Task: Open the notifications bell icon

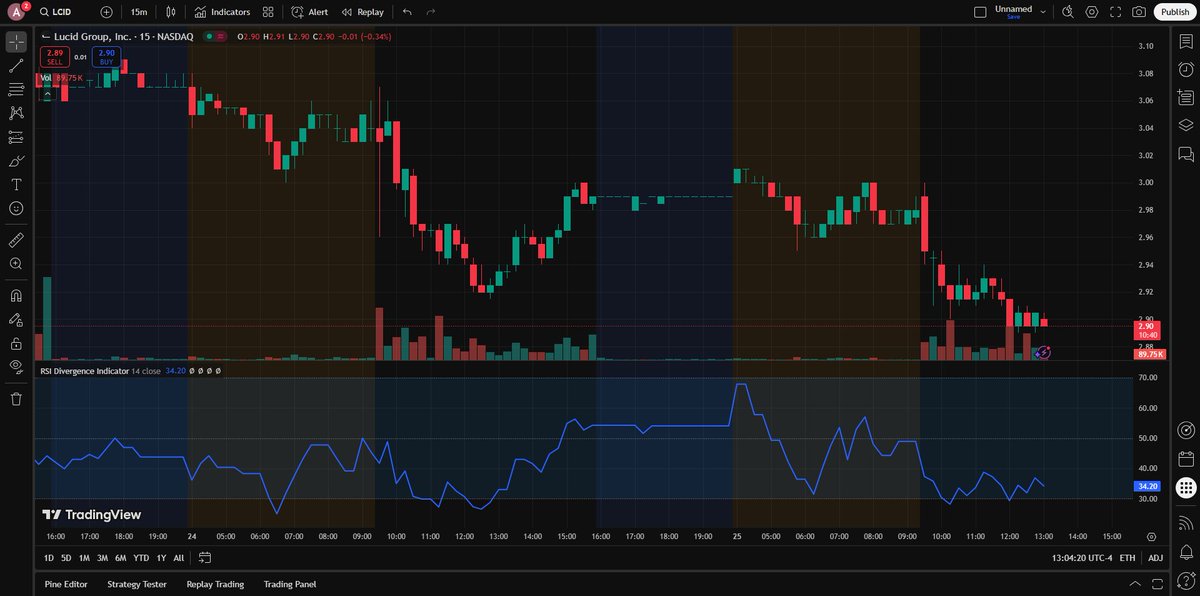Action: click(1186, 551)
